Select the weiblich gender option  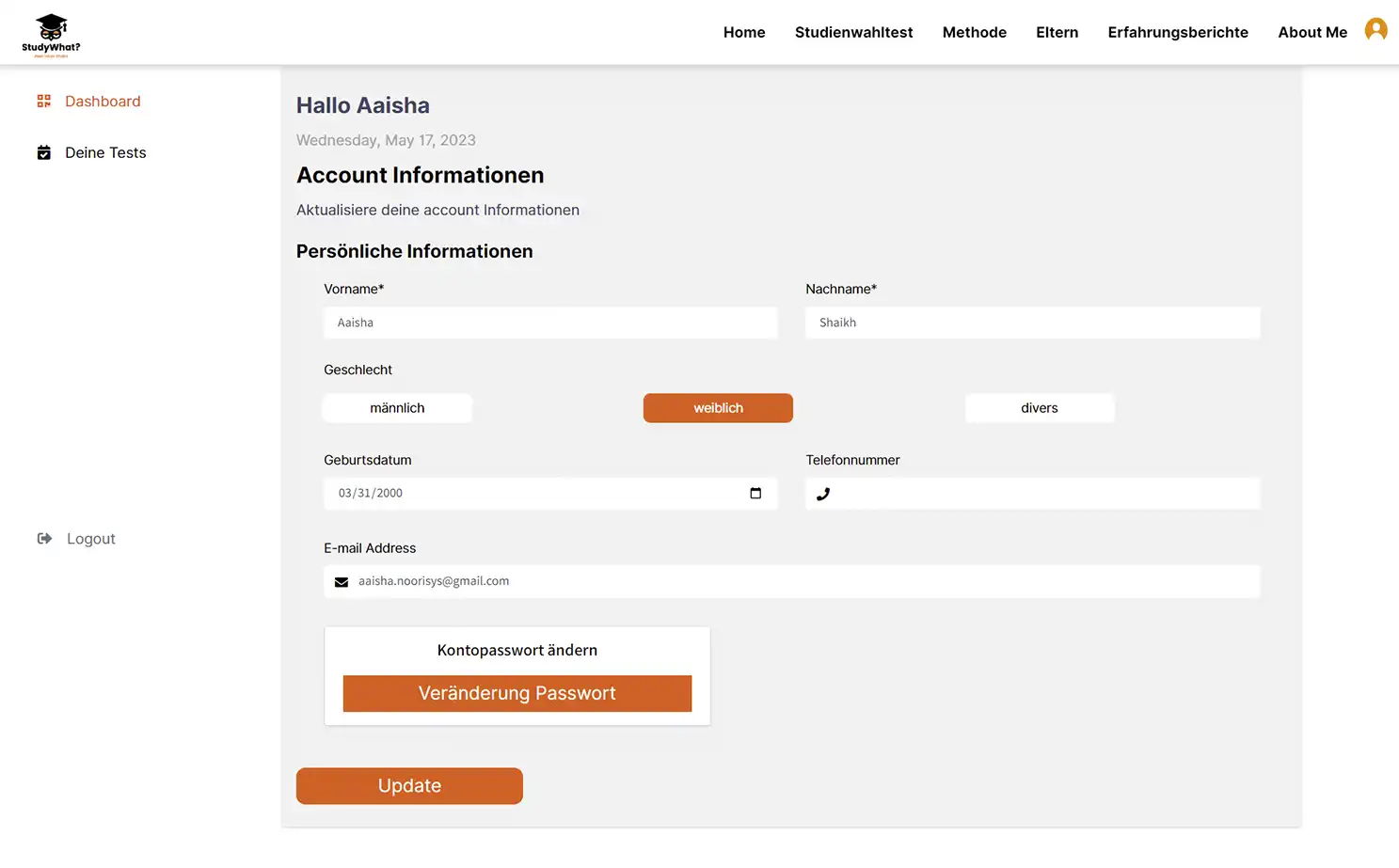point(717,407)
